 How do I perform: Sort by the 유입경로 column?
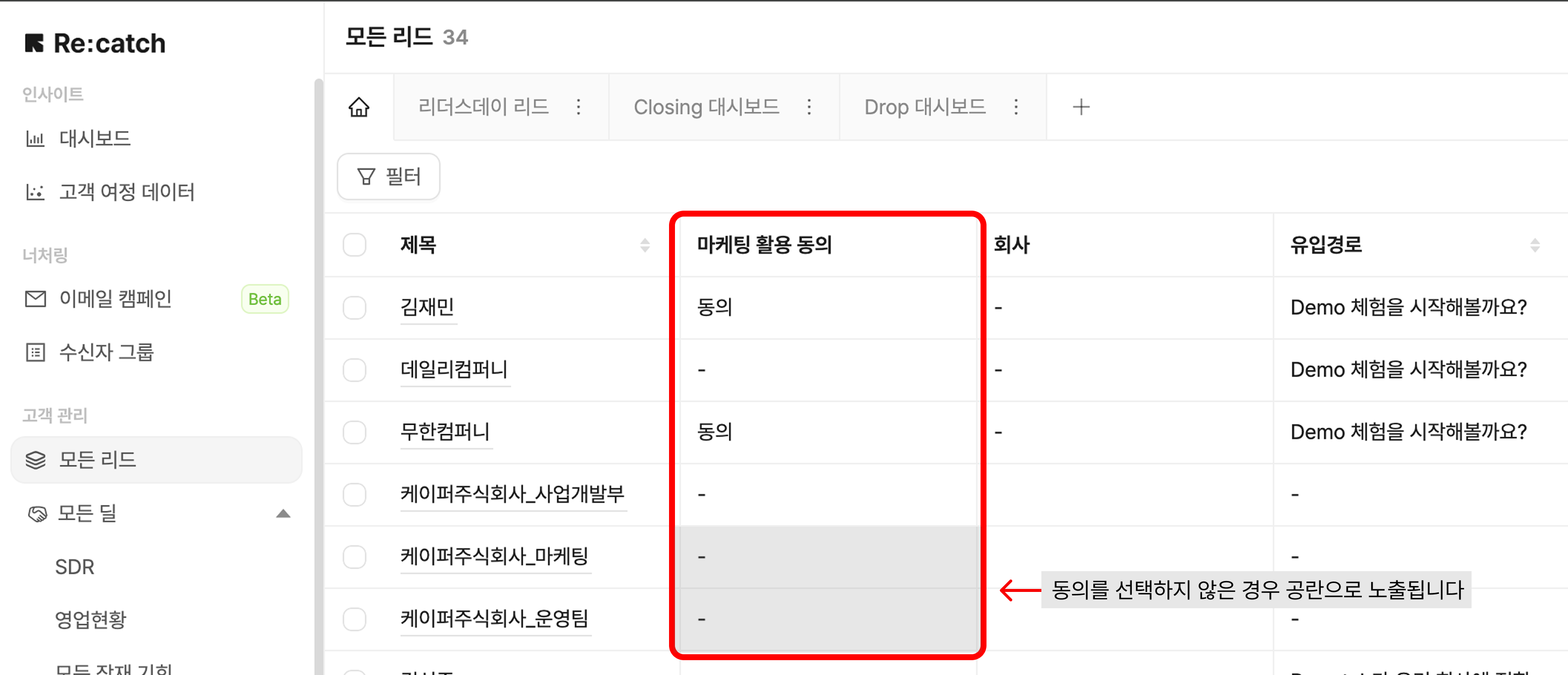(1534, 245)
